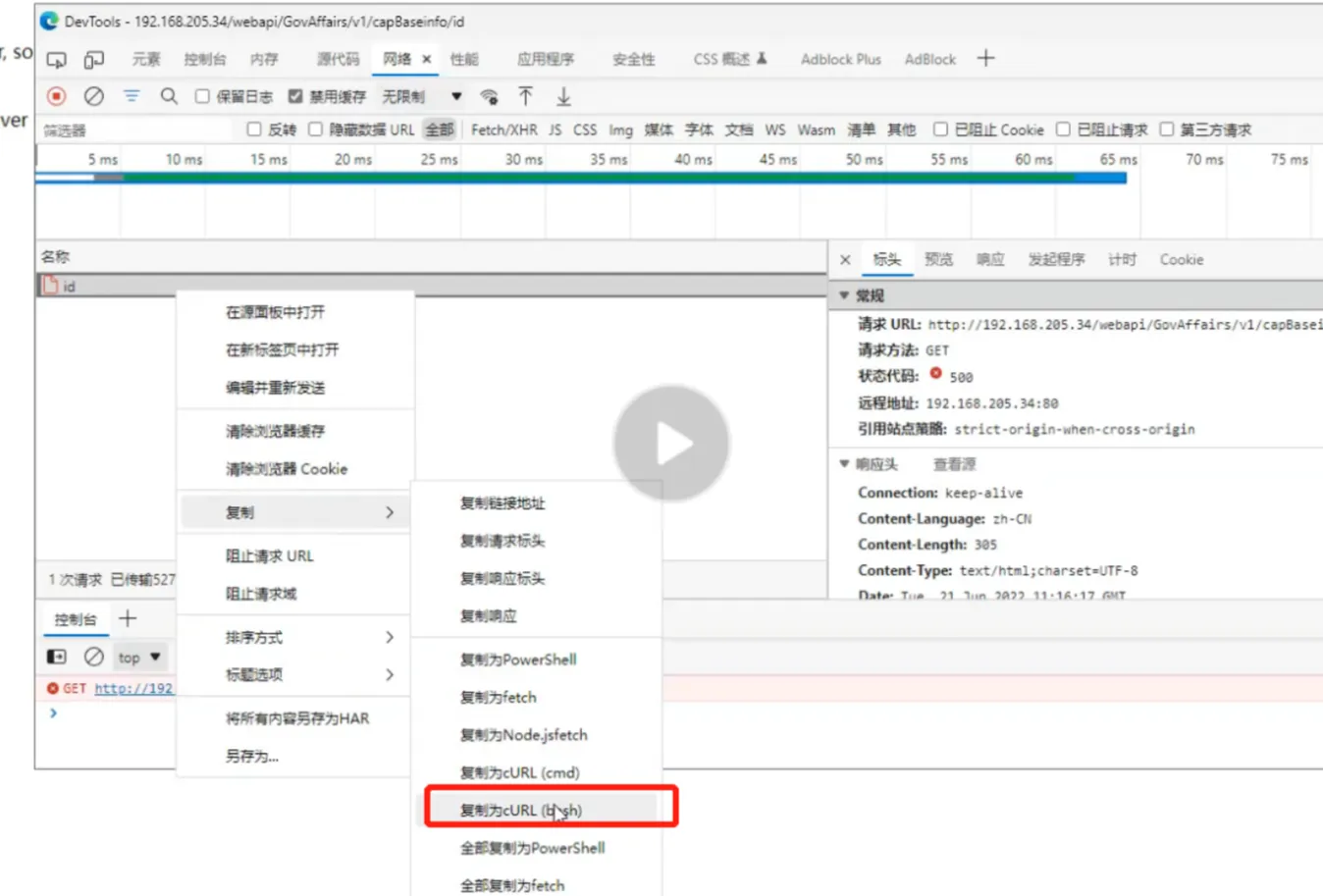Click the inspect element picker icon
1323x896 pixels.
click(57, 60)
